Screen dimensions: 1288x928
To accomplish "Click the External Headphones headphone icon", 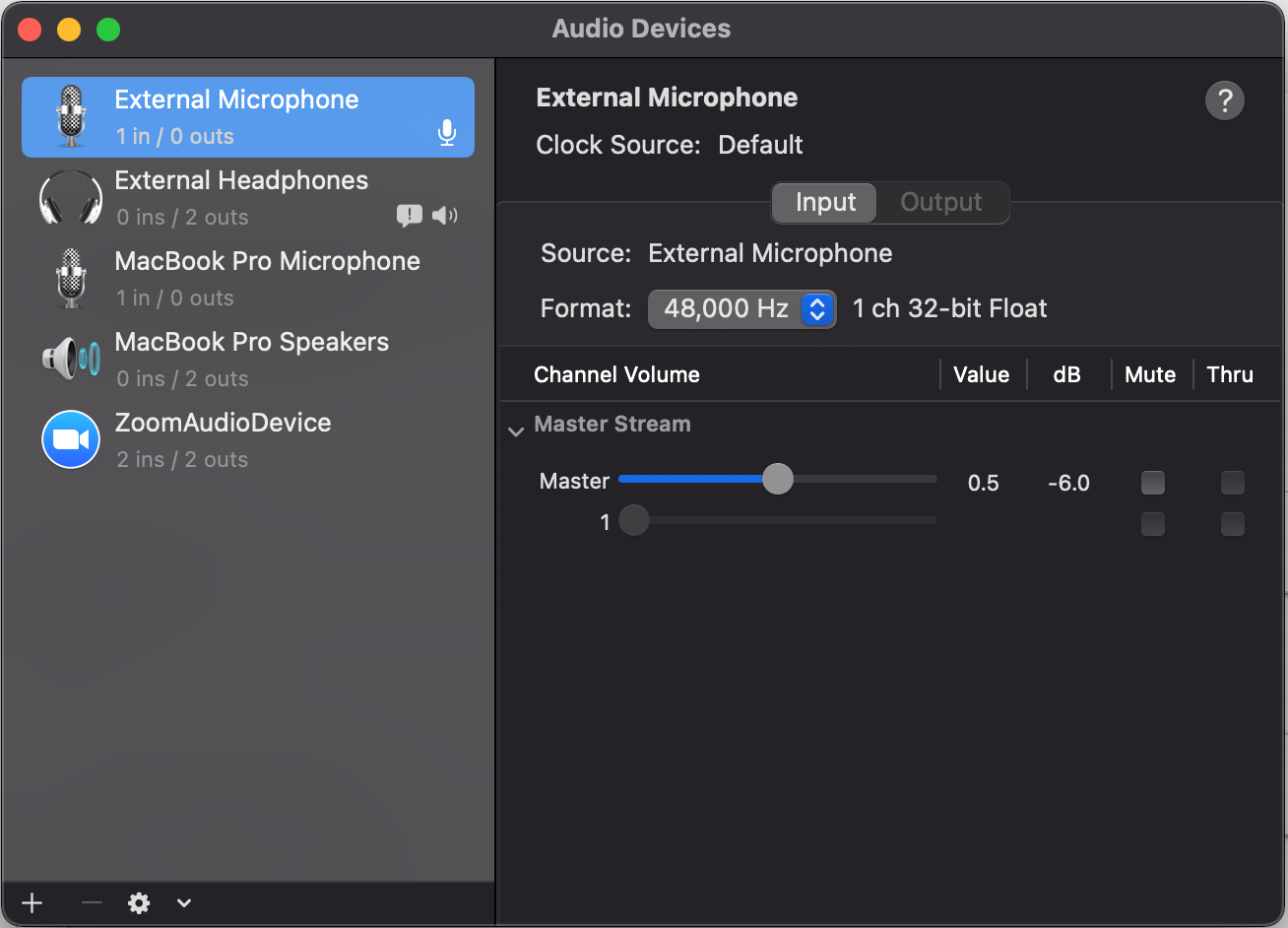I will [70, 197].
